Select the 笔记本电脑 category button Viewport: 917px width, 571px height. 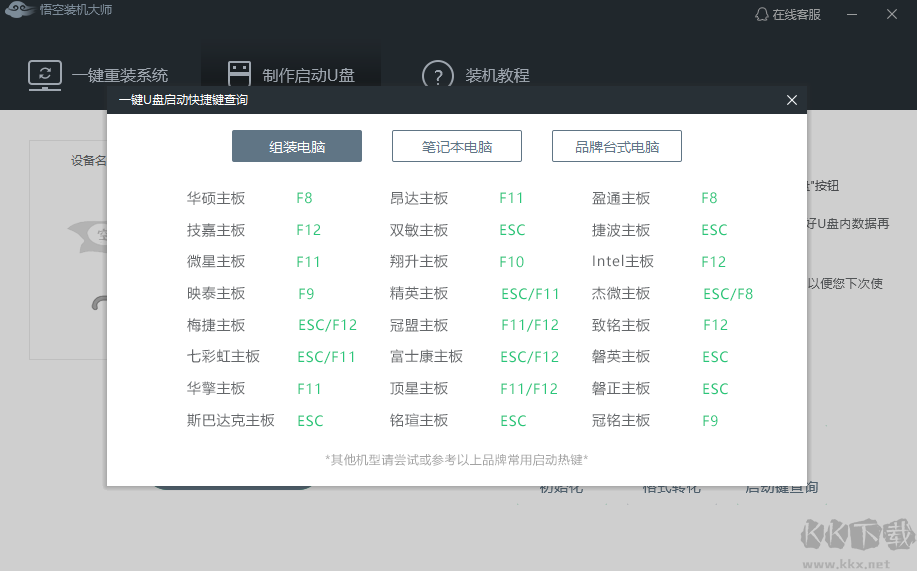coord(457,146)
